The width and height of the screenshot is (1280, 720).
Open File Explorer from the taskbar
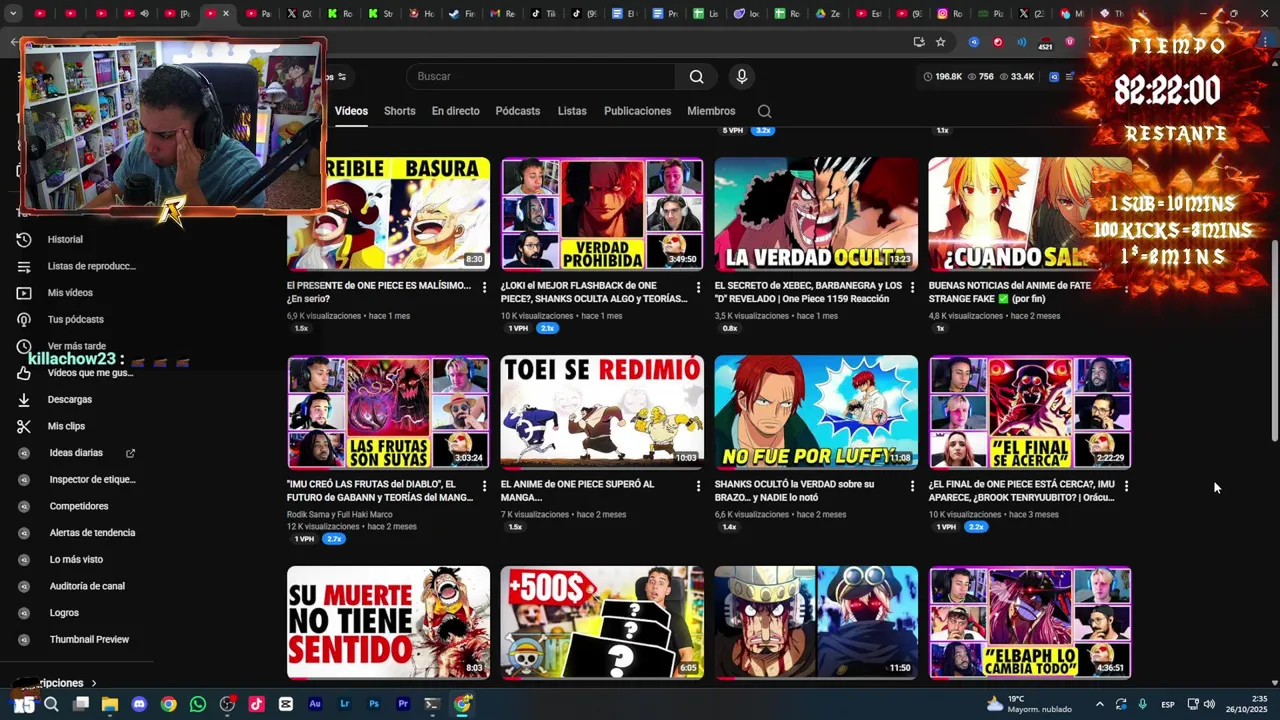click(x=110, y=704)
